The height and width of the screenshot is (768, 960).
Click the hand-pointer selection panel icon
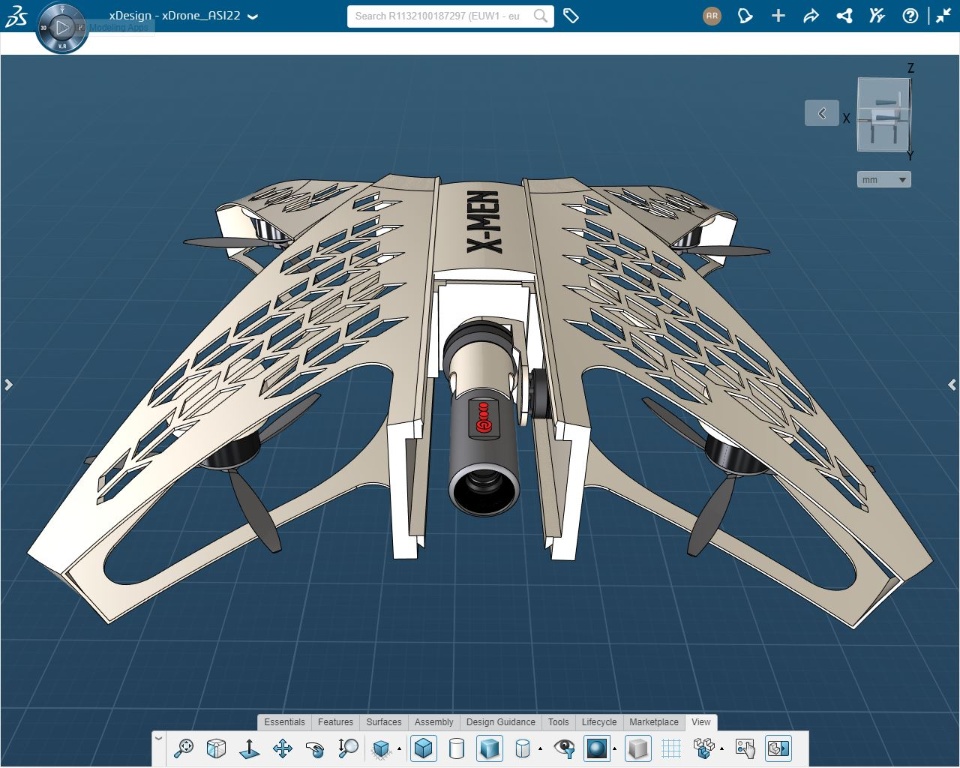[745, 748]
